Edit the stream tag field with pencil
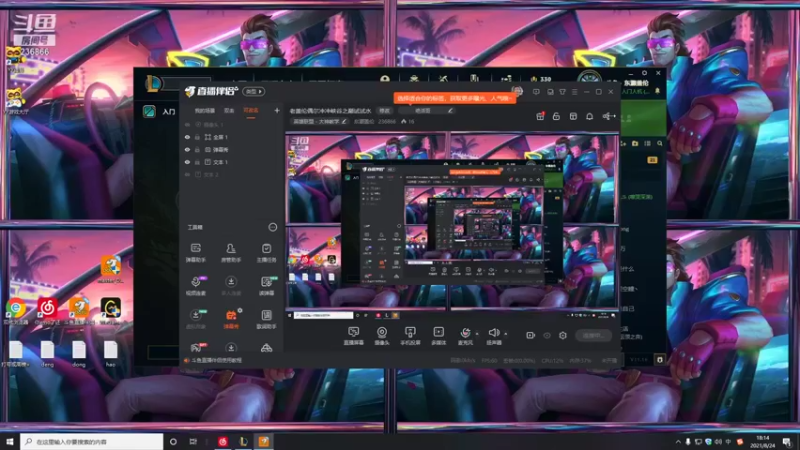This screenshot has width=800, height=450. click(x=450, y=111)
